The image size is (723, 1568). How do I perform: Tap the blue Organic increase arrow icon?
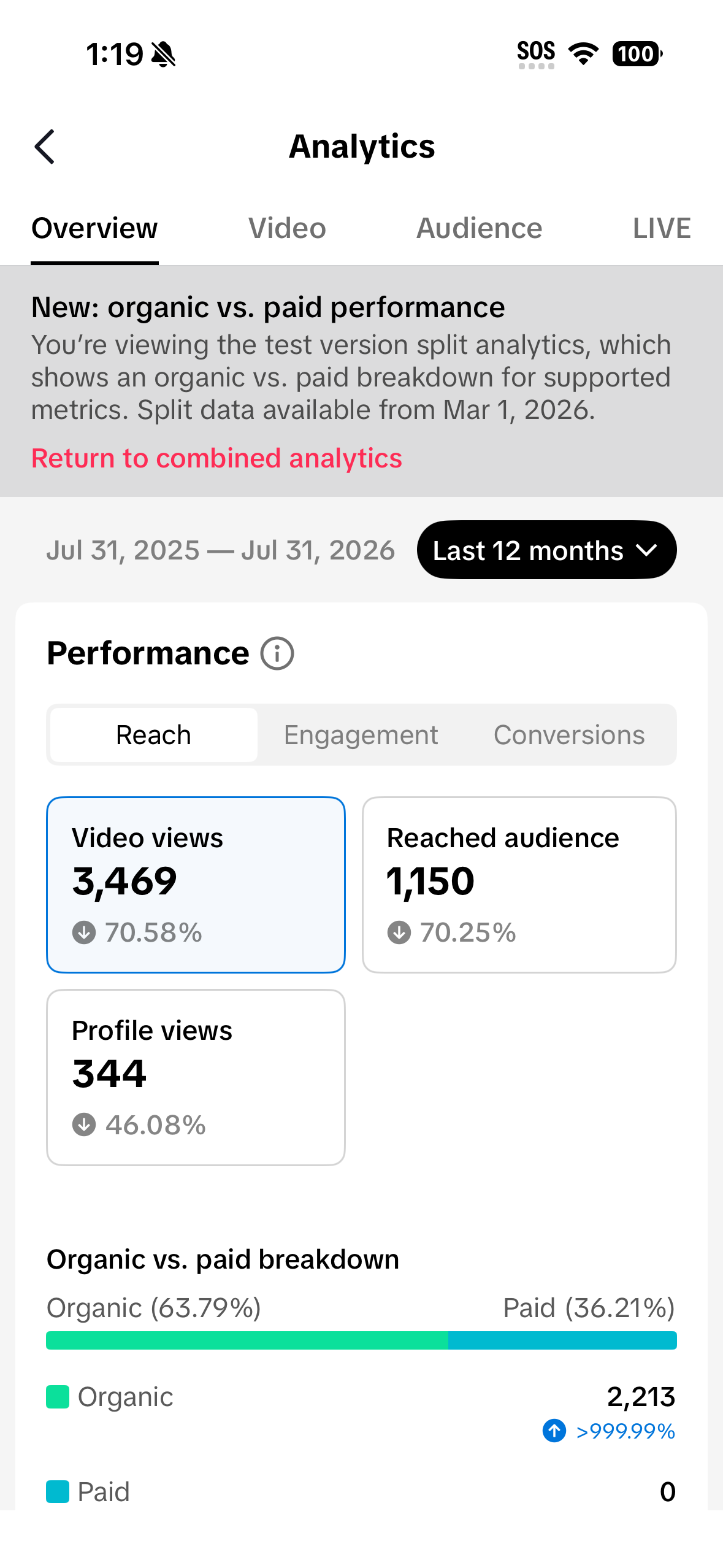point(554,1431)
